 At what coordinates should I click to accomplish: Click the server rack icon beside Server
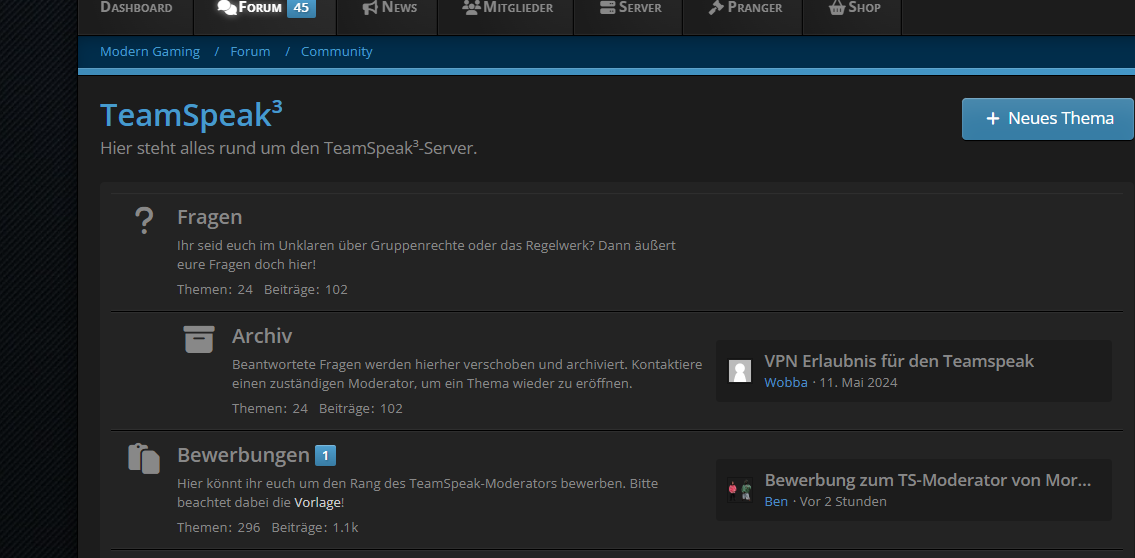(x=607, y=7)
